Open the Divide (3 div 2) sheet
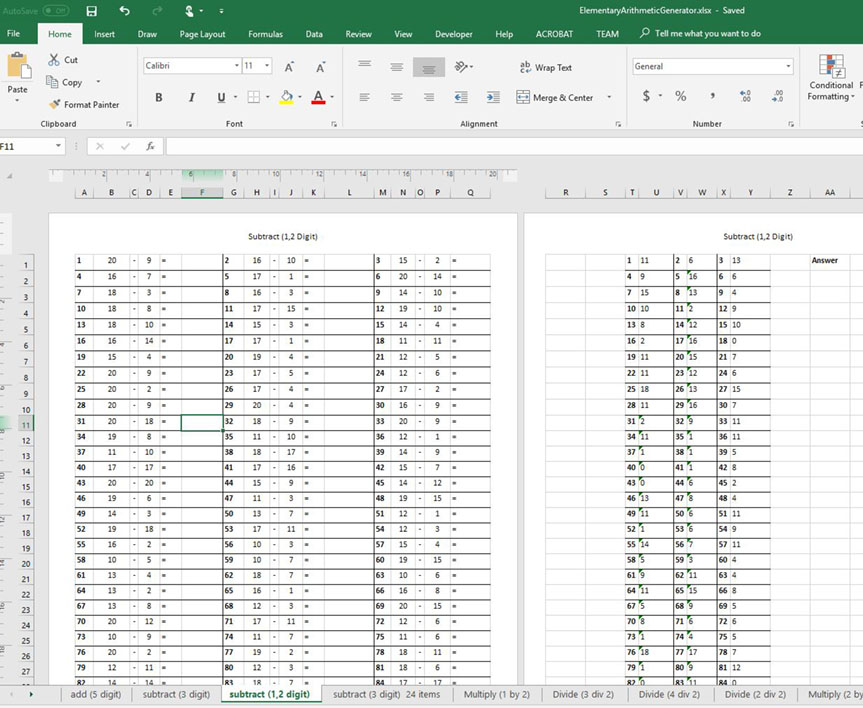 583,694
